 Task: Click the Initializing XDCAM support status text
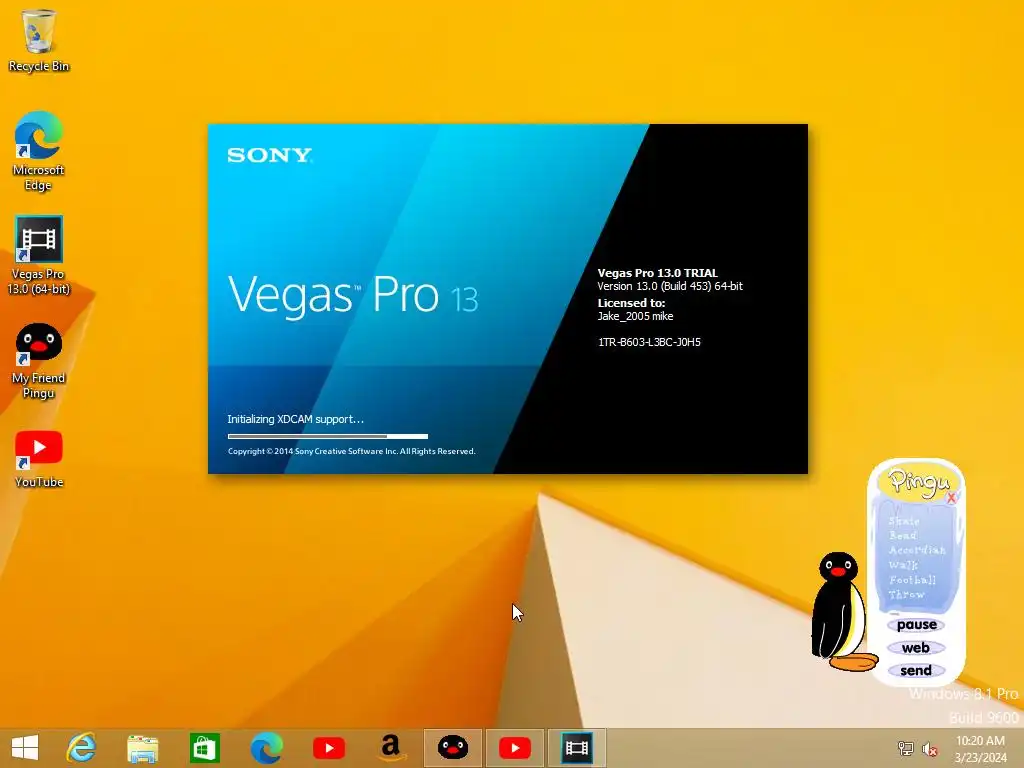click(295, 419)
